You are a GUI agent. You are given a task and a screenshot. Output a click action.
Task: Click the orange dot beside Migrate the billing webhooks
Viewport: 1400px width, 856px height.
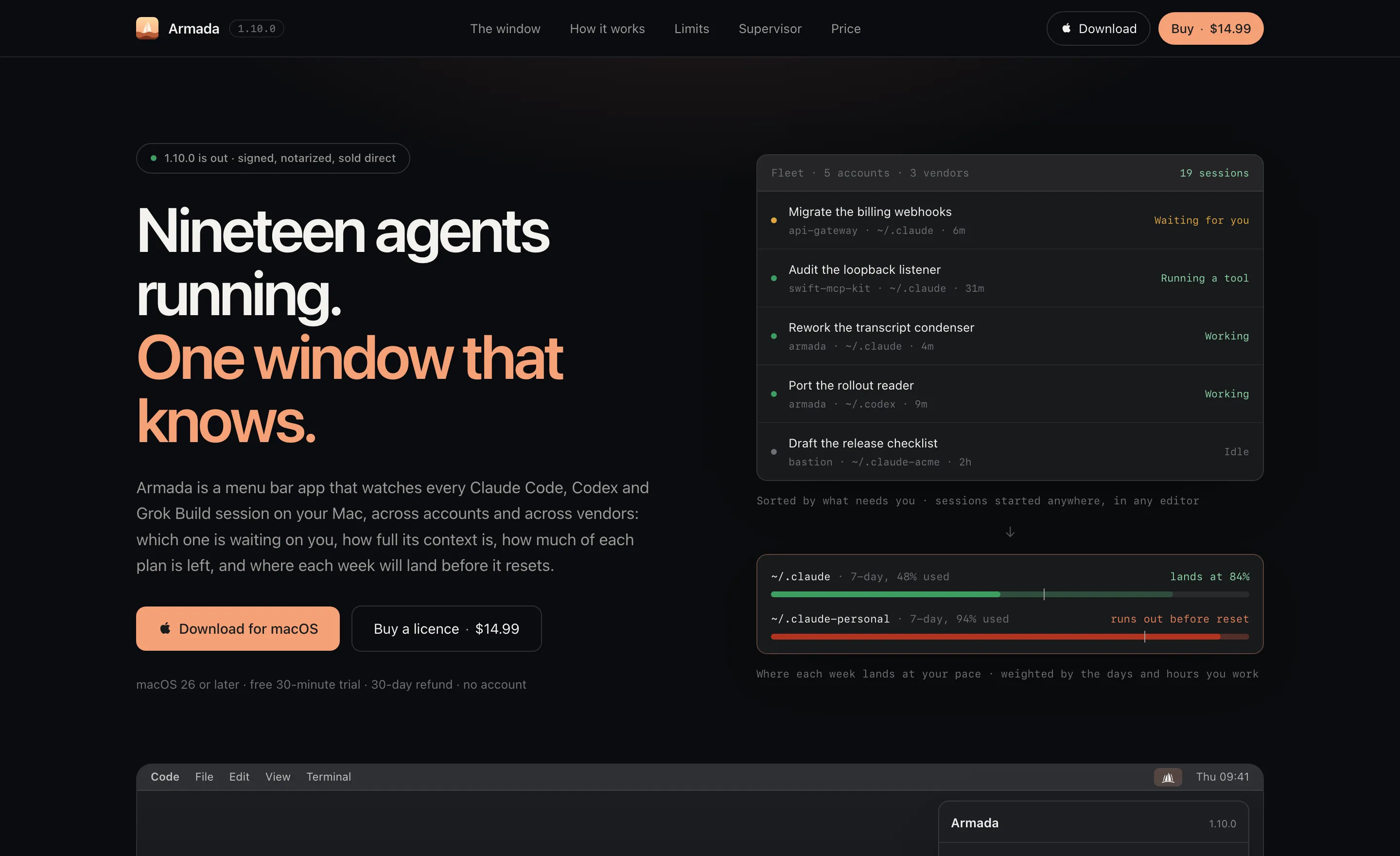click(x=774, y=220)
